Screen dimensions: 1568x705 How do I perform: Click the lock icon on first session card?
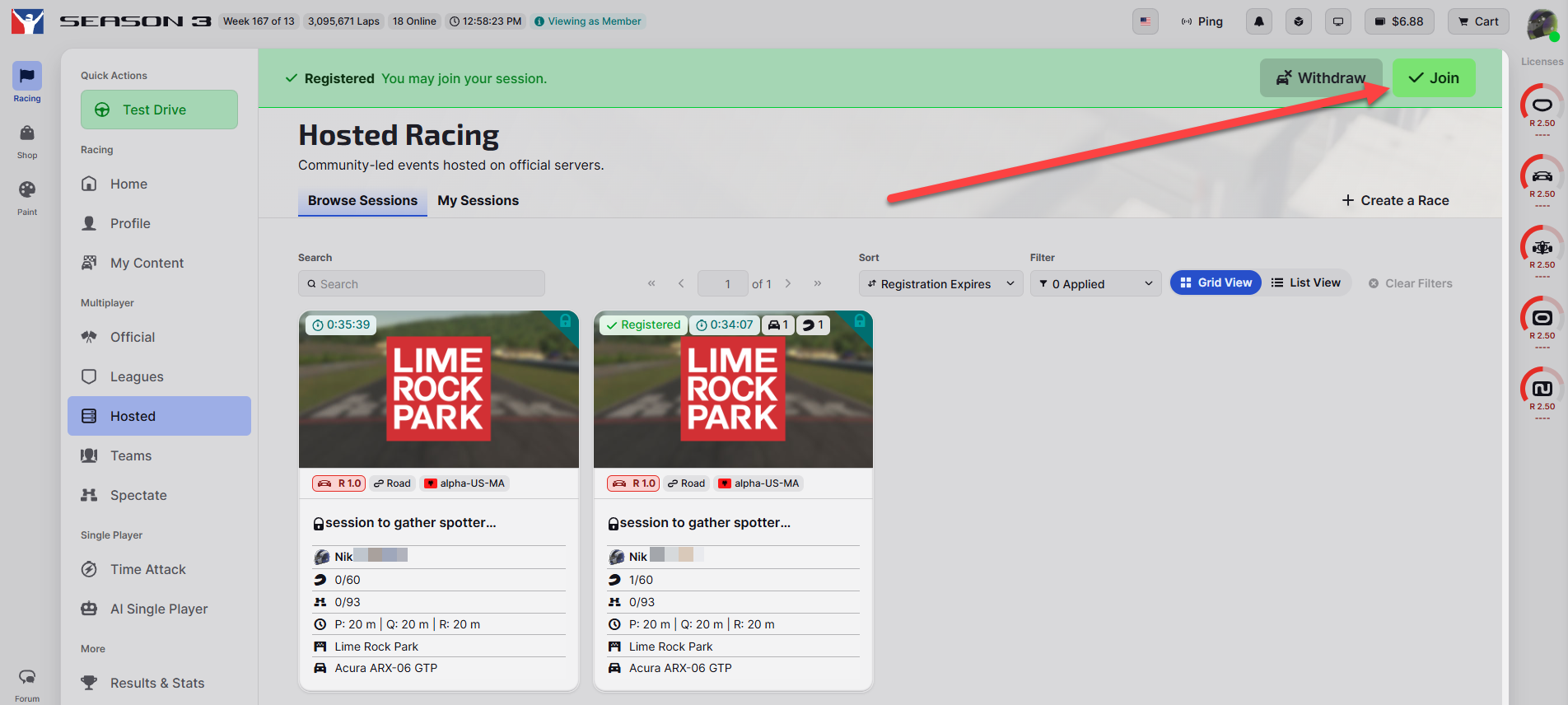(x=565, y=321)
